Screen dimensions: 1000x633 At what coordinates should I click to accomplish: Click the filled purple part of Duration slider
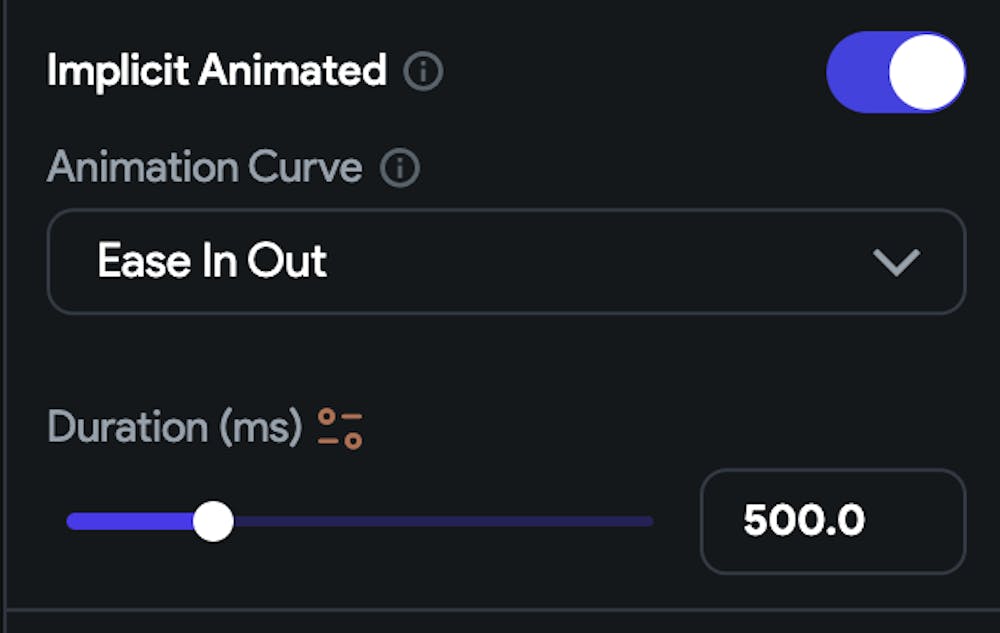coord(130,521)
